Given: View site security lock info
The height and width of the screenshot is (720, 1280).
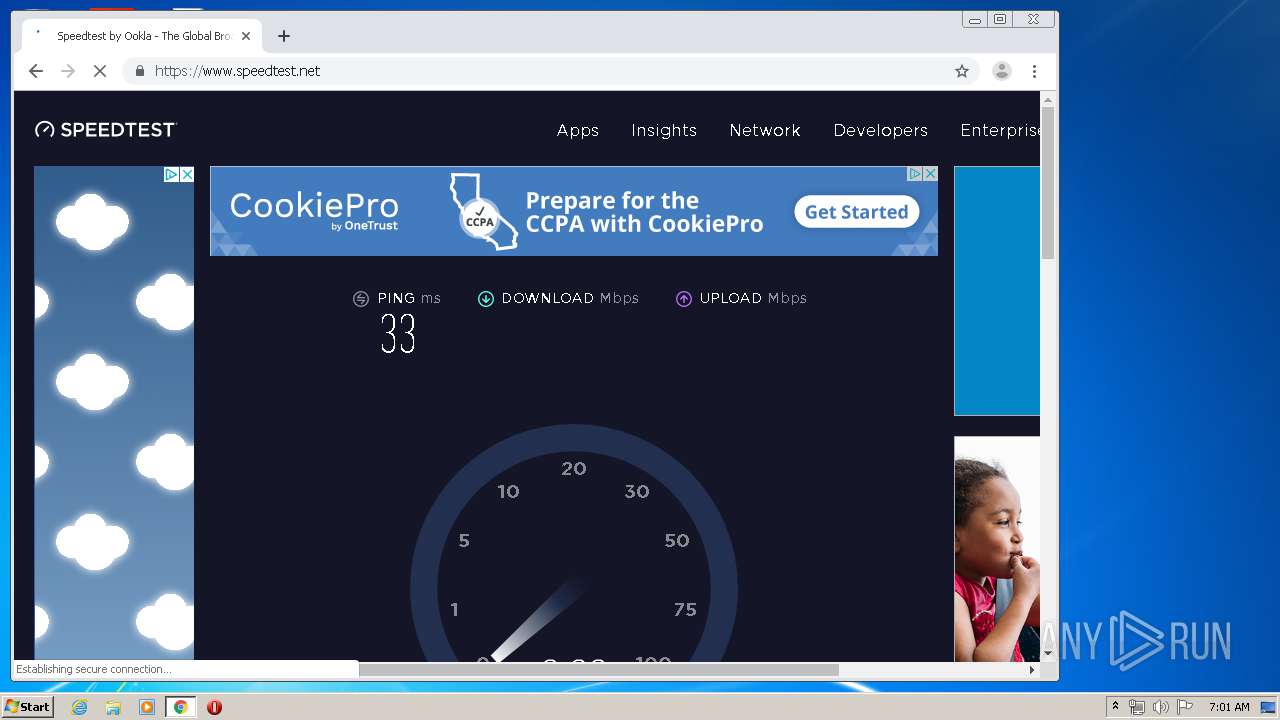Looking at the screenshot, I should (140, 71).
